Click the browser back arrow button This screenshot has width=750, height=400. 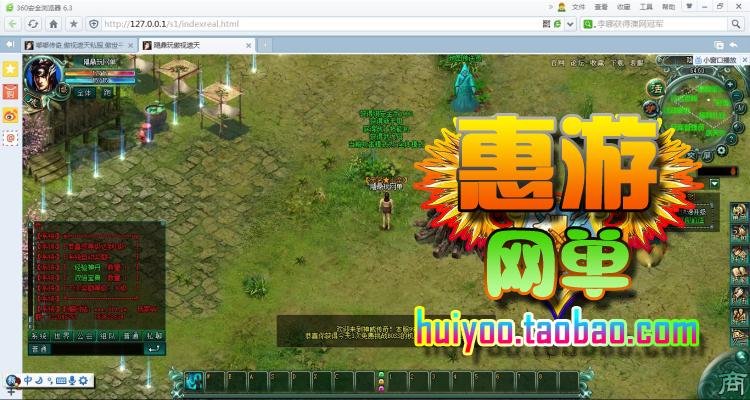click(12, 24)
